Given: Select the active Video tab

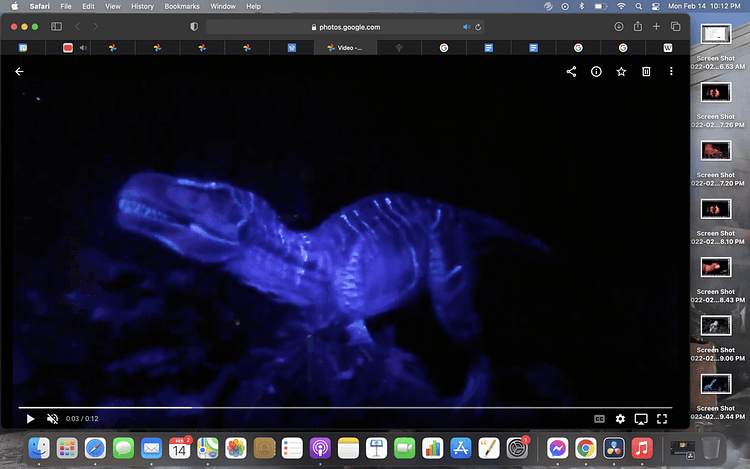Looking at the screenshot, I should [345, 48].
